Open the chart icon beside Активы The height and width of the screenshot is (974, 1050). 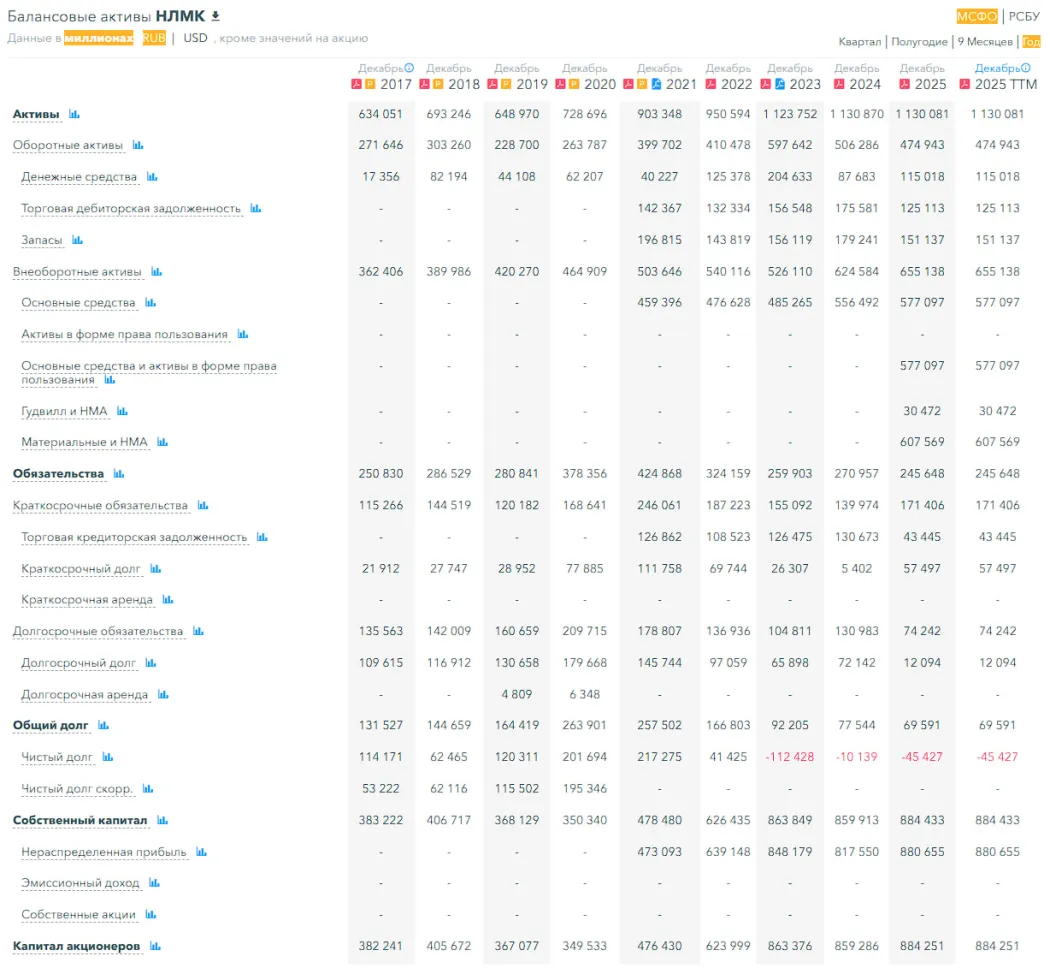(x=74, y=114)
